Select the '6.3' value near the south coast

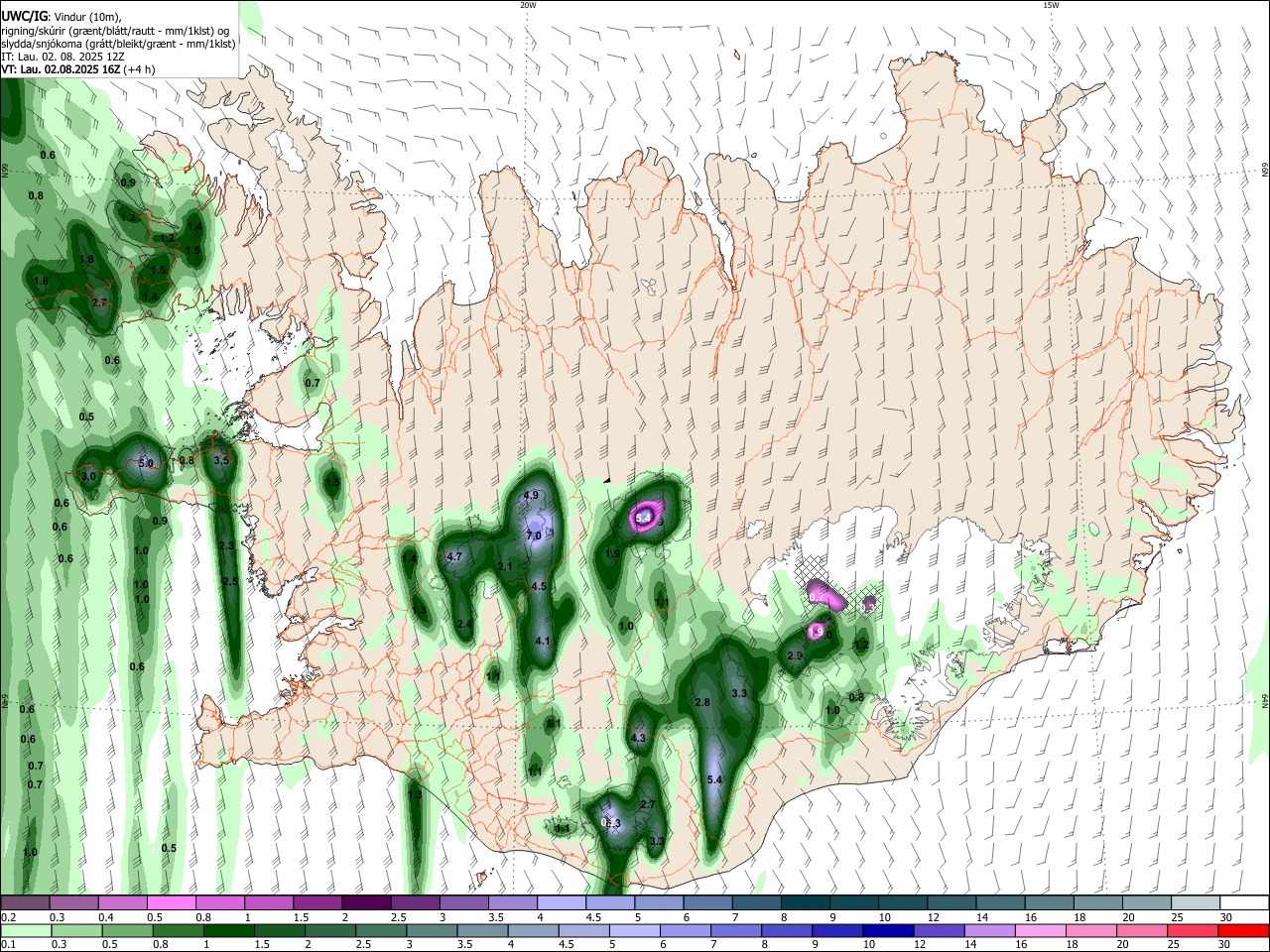612,824
